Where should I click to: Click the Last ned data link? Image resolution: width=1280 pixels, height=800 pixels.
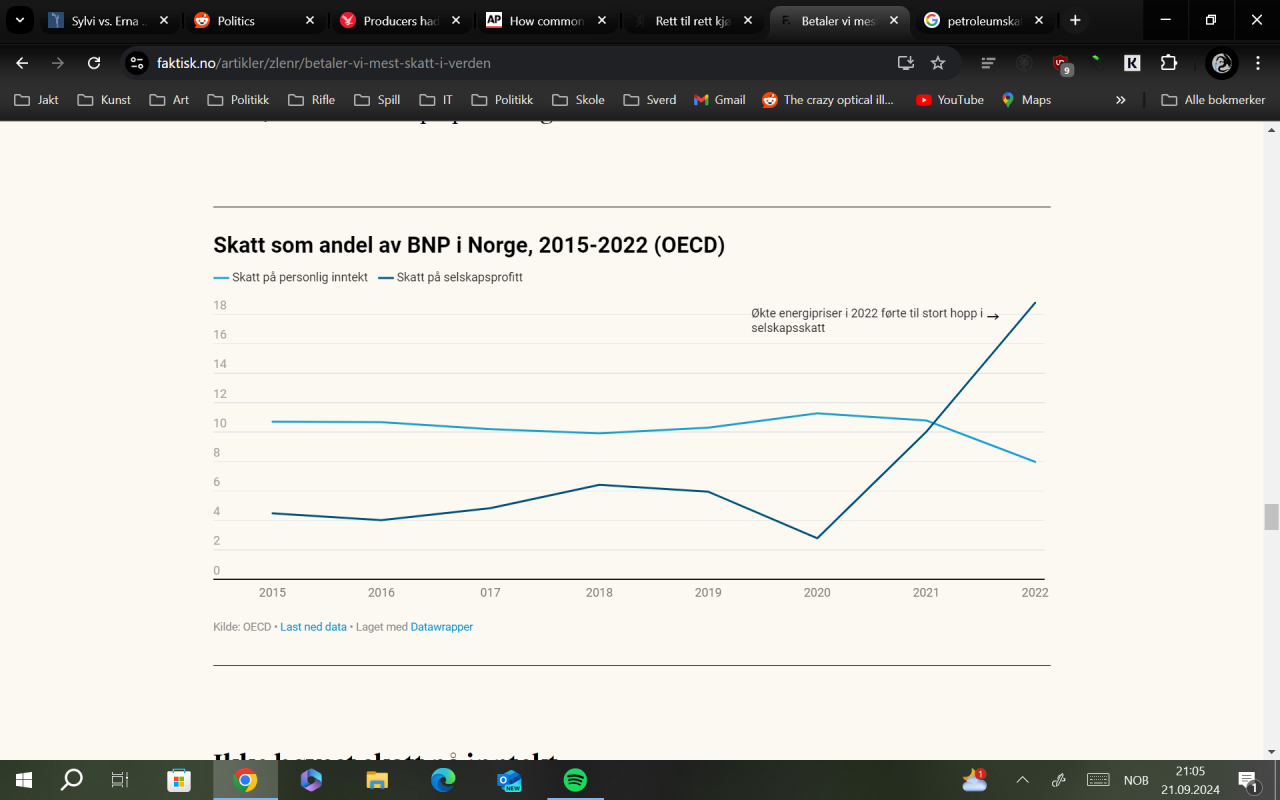point(313,626)
